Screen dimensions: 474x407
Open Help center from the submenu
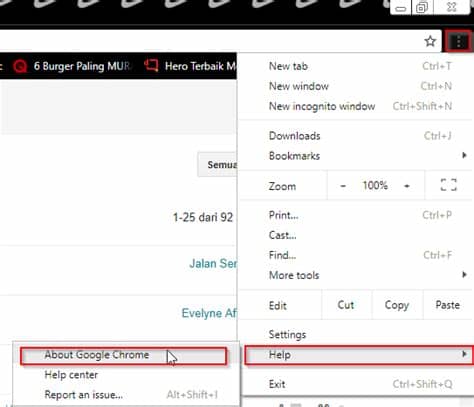(126, 375)
